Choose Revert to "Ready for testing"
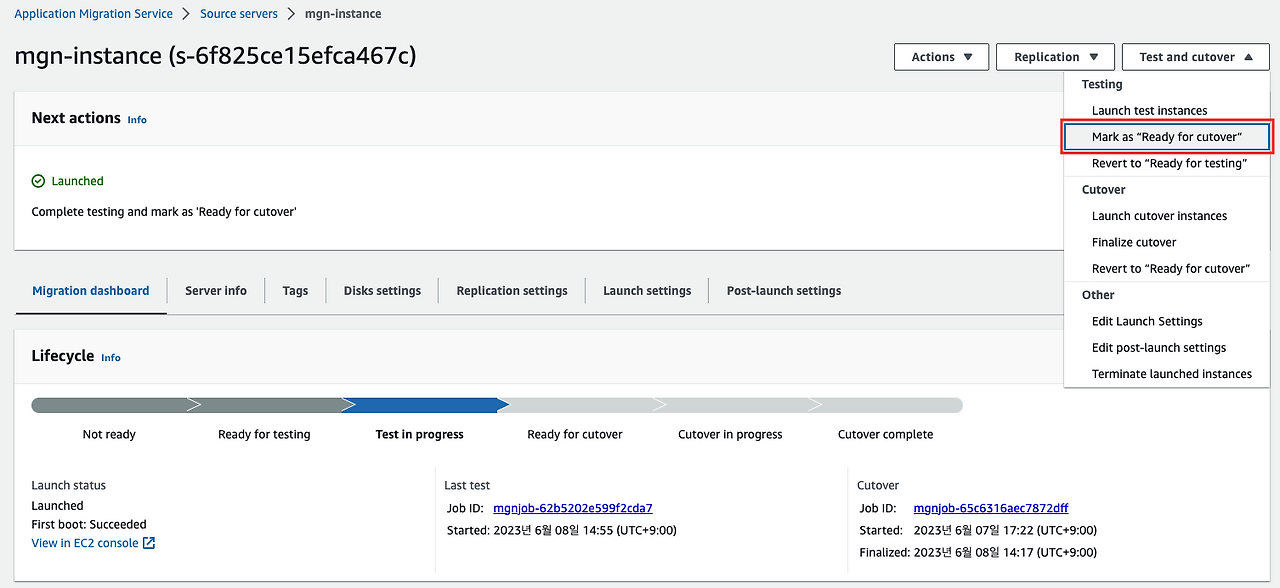The width and height of the screenshot is (1280, 588). click(x=1167, y=163)
